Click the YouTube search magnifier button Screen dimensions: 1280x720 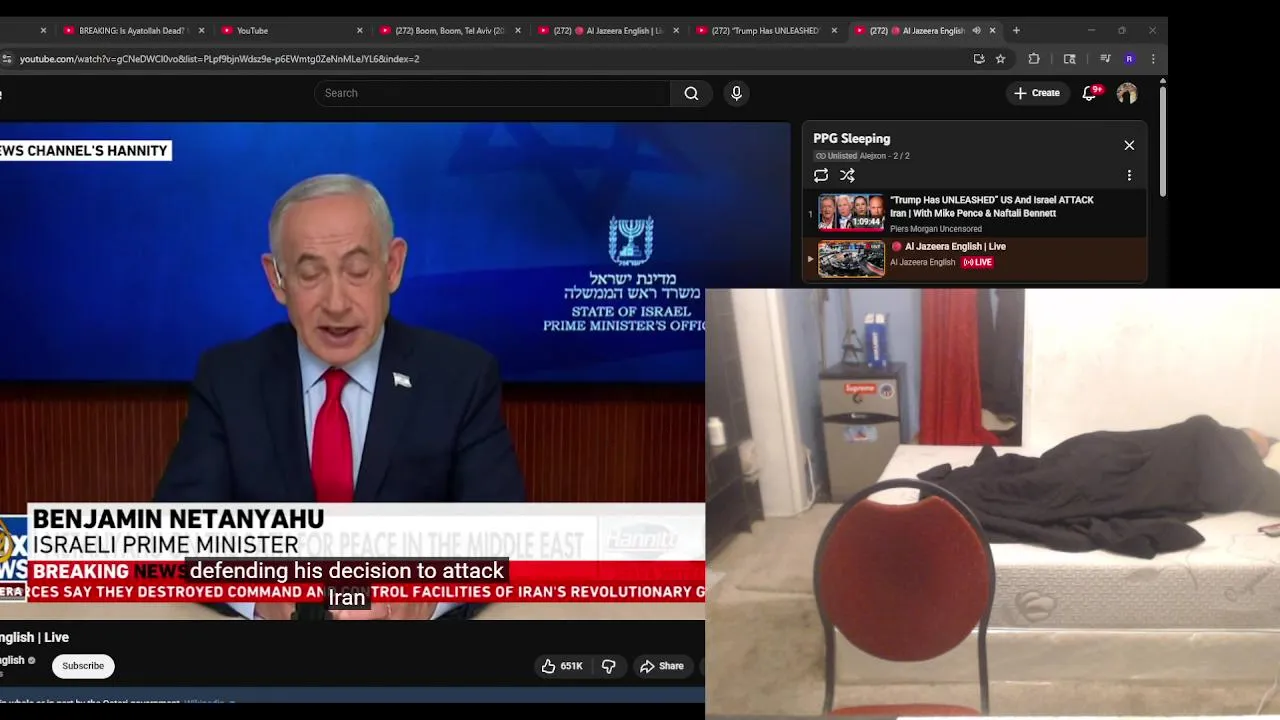691,93
